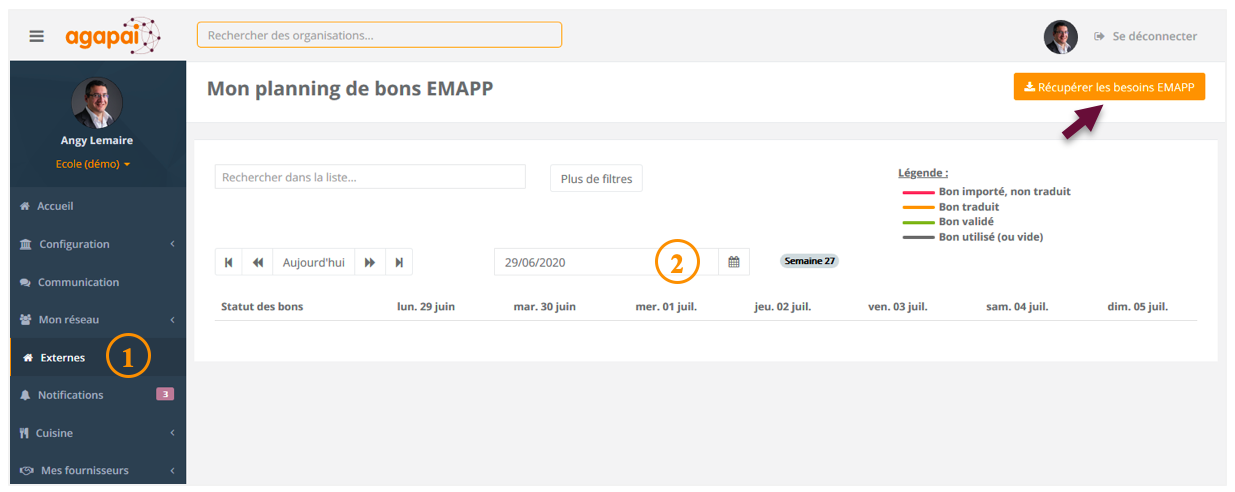The height and width of the screenshot is (492, 1235).
Task: Click Récupérer les besoins EMAPP button
Action: (1109, 87)
